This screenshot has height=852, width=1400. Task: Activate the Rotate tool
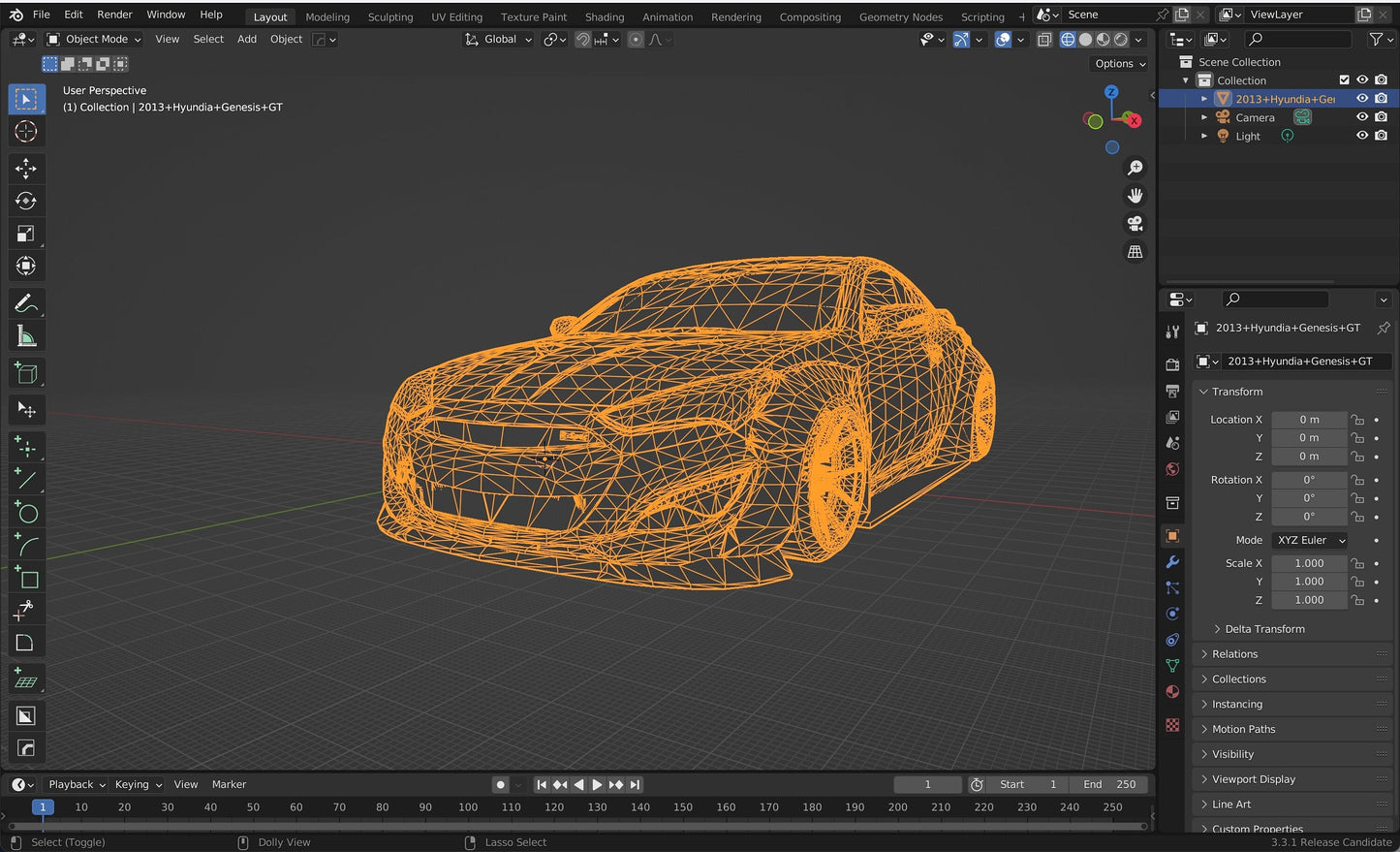26,201
